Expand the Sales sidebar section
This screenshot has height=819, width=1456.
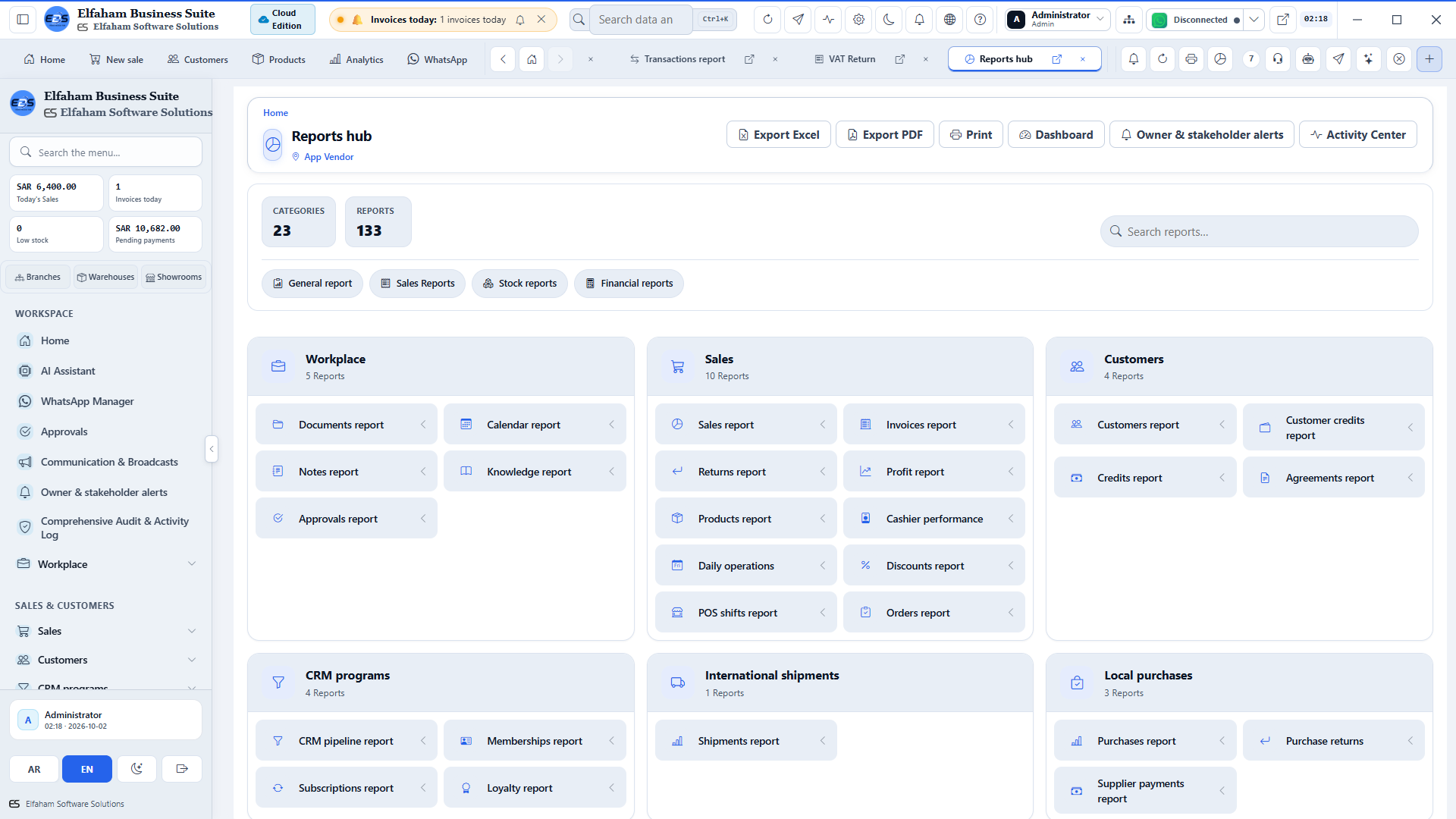[106, 631]
